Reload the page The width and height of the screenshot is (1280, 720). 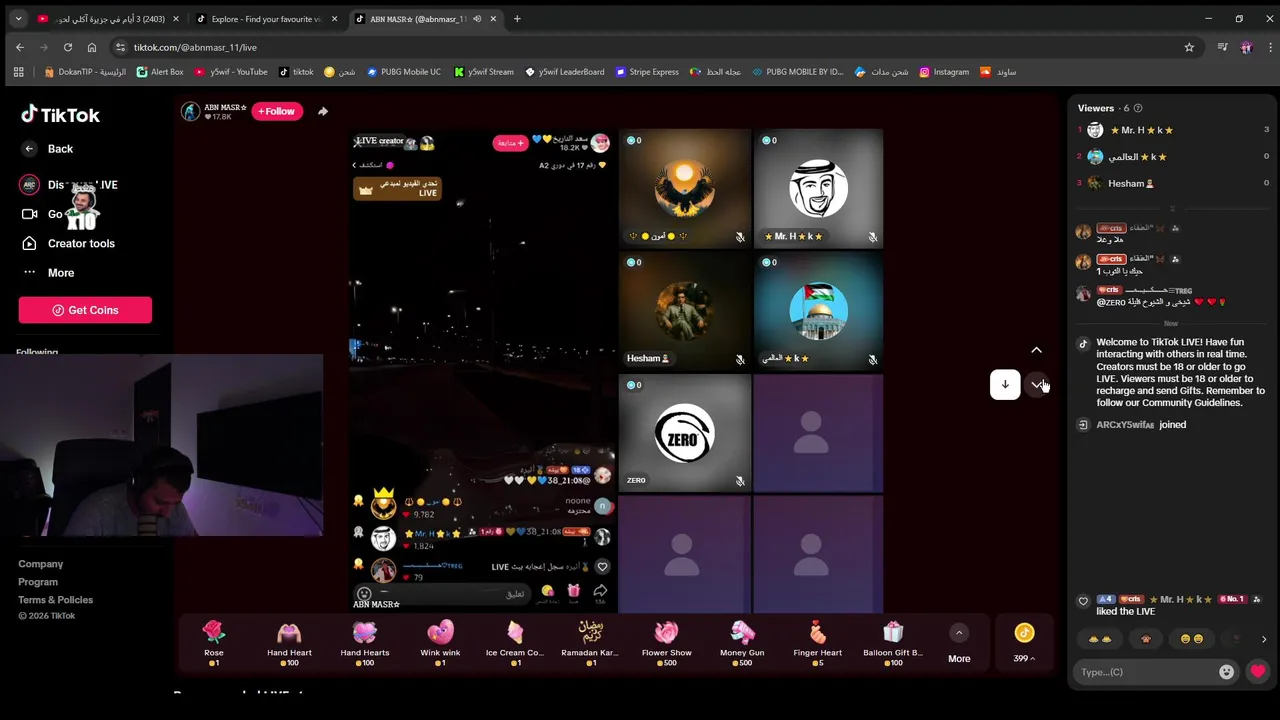pos(68,47)
